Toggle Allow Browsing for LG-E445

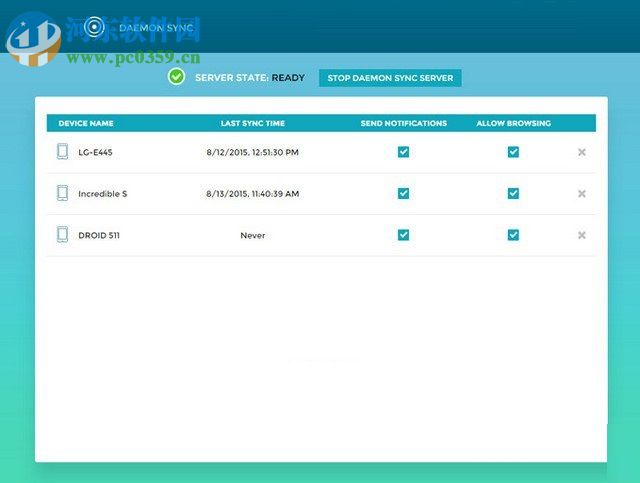tap(513, 152)
